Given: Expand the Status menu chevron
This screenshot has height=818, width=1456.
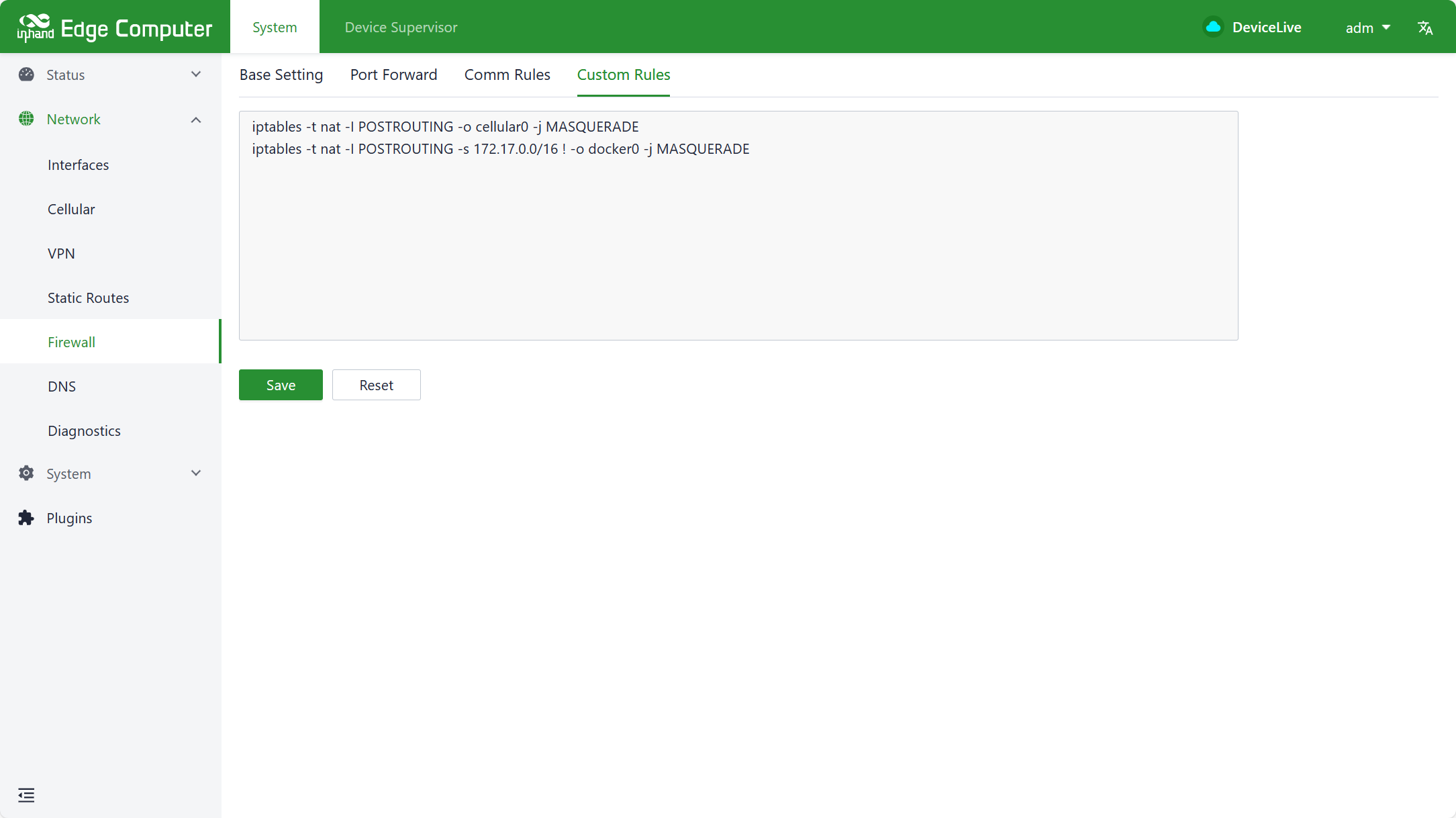Looking at the screenshot, I should click(196, 75).
